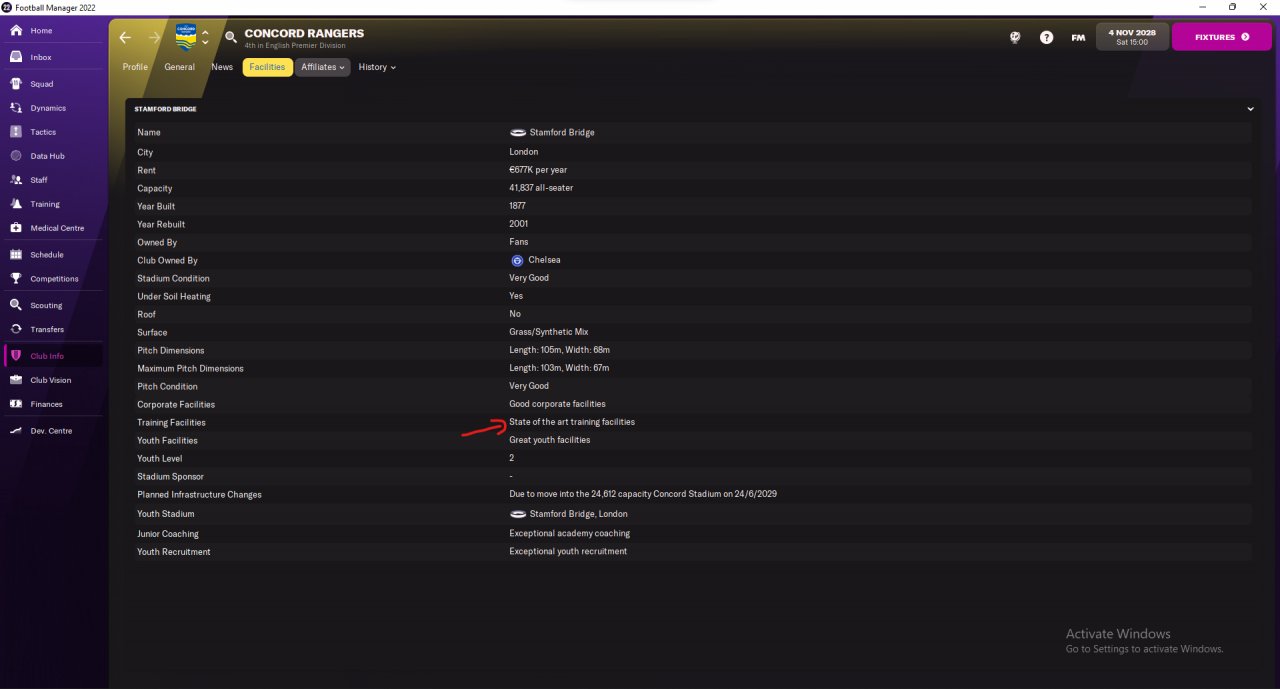Open the Youth Stadium Stamford Bridge, London link
The height and width of the screenshot is (689, 1280).
point(579,514)
